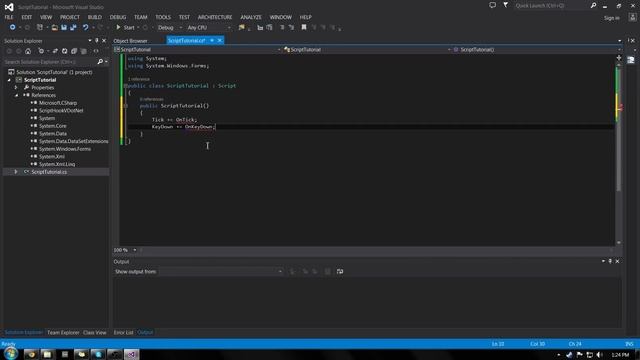
Task: Switch to the Error List tab
Action: tap(123, 332)
